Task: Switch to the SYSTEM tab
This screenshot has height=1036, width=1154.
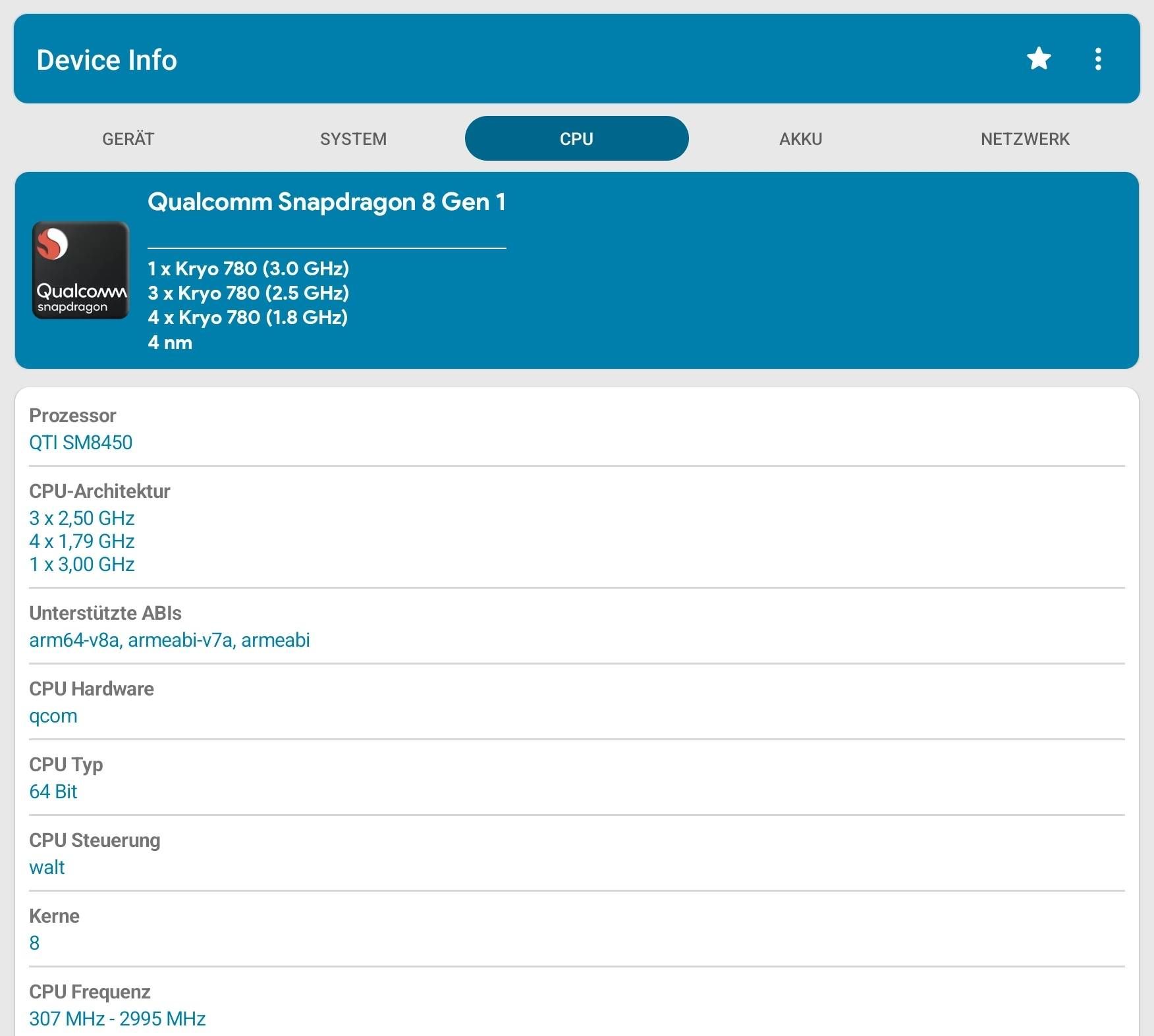Action: coord(353,139)
